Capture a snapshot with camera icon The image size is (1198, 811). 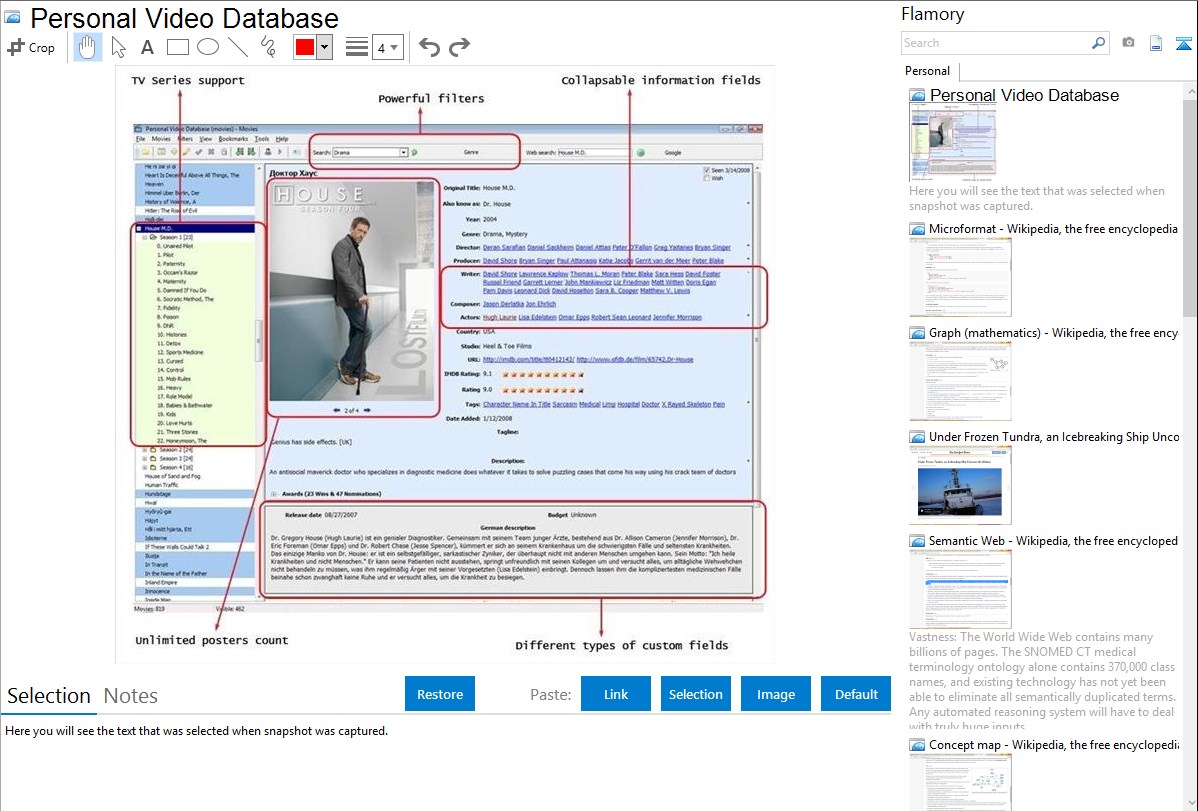coord(1128,43)
